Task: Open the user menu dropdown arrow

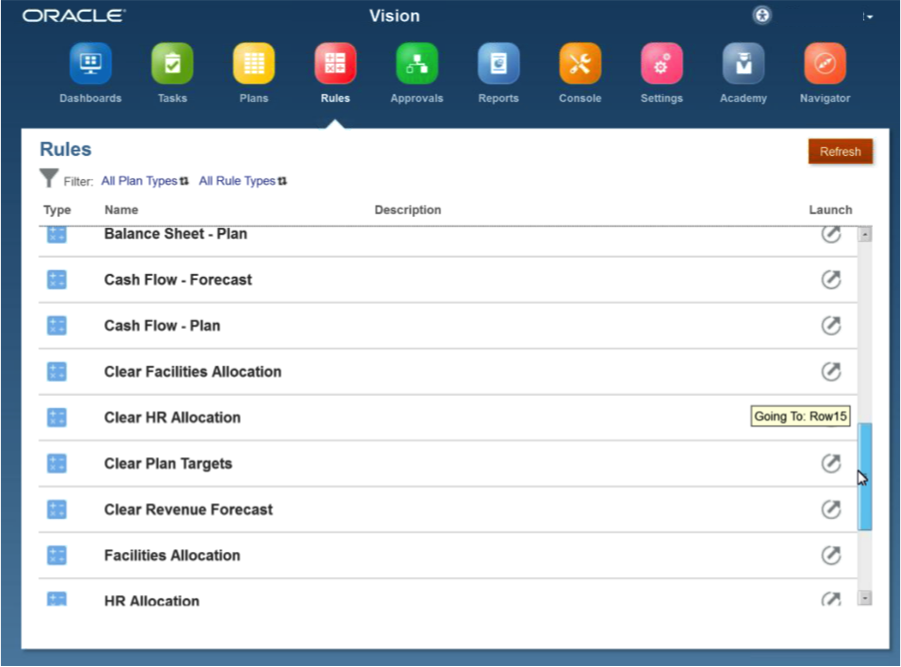Action: (868, 17)
